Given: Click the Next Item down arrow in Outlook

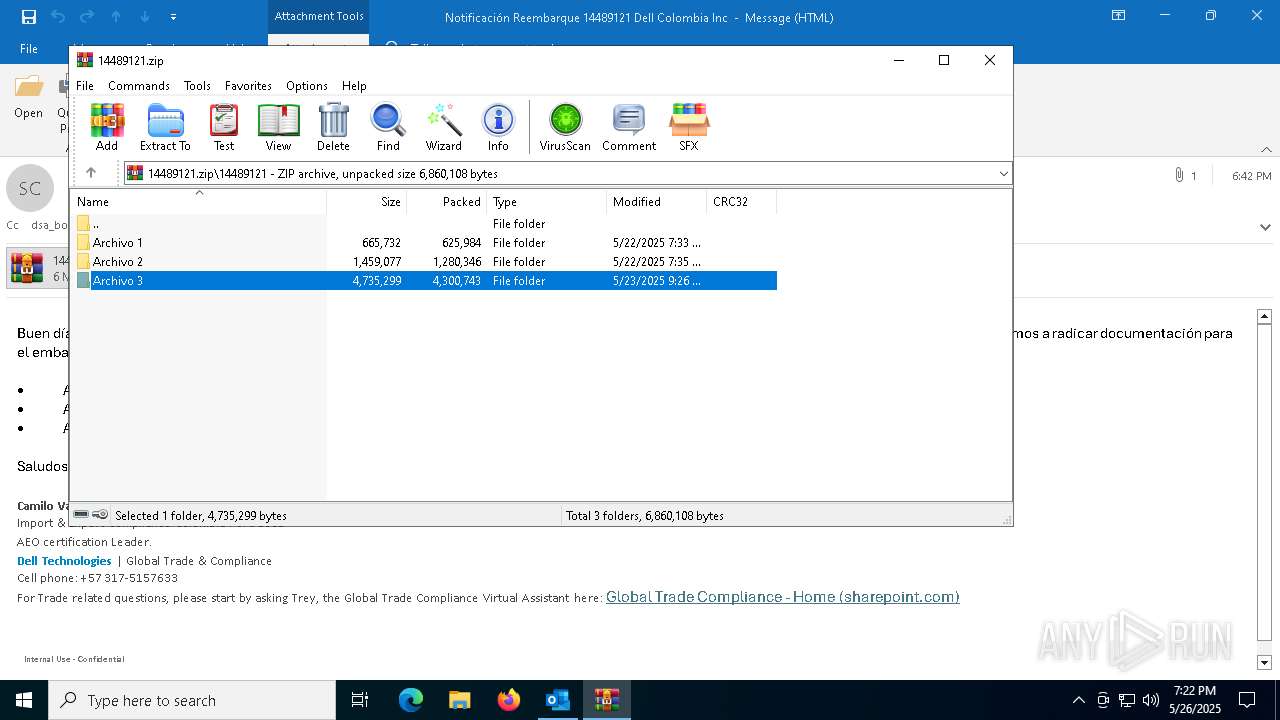Looking at the screenshot, I should 145,17.
